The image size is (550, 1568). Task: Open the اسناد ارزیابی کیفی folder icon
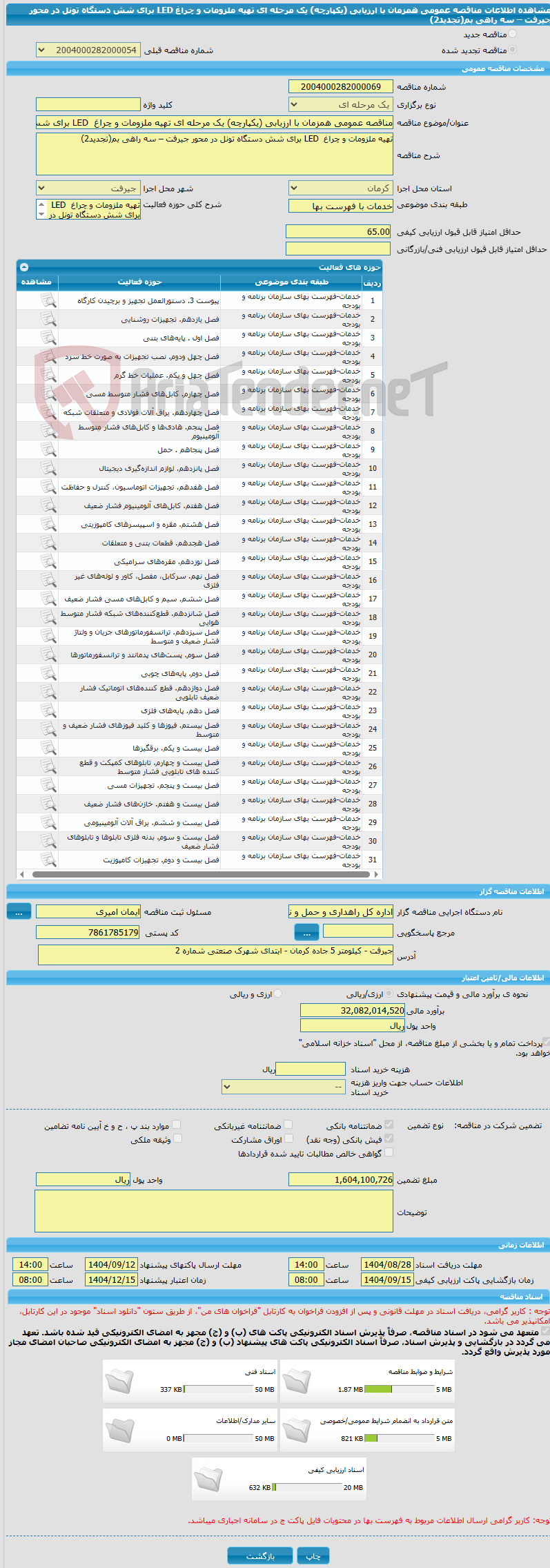208,1479
